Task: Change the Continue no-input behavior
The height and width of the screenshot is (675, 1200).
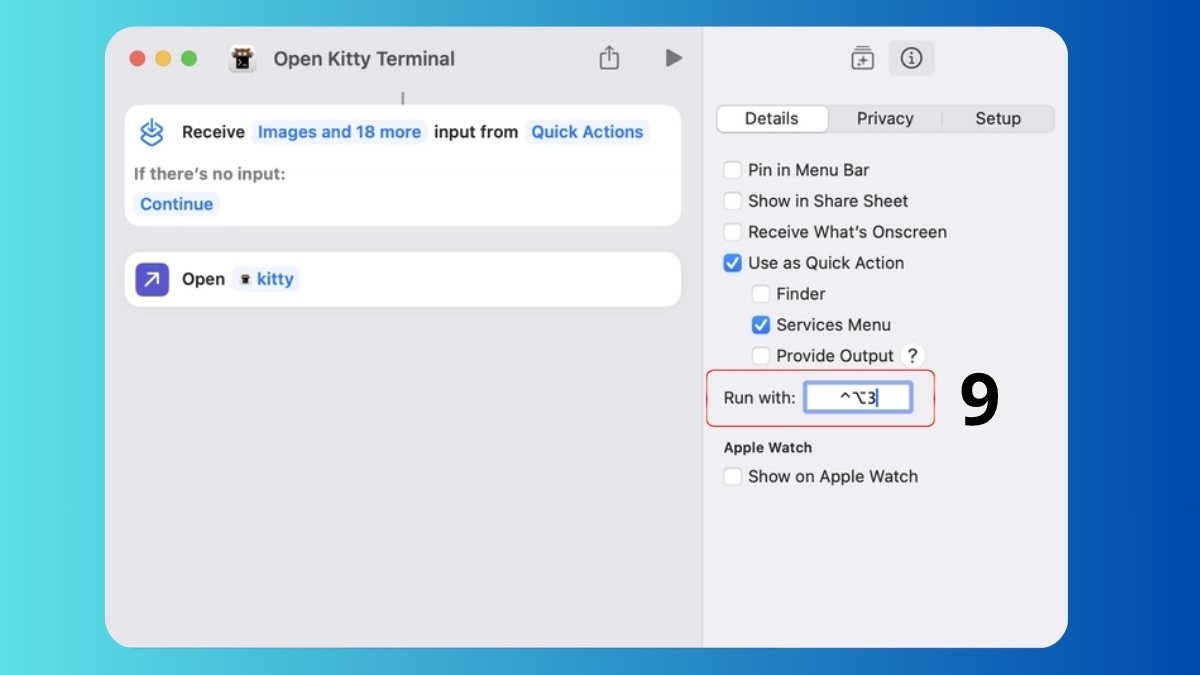Action: tap(176, 204)
